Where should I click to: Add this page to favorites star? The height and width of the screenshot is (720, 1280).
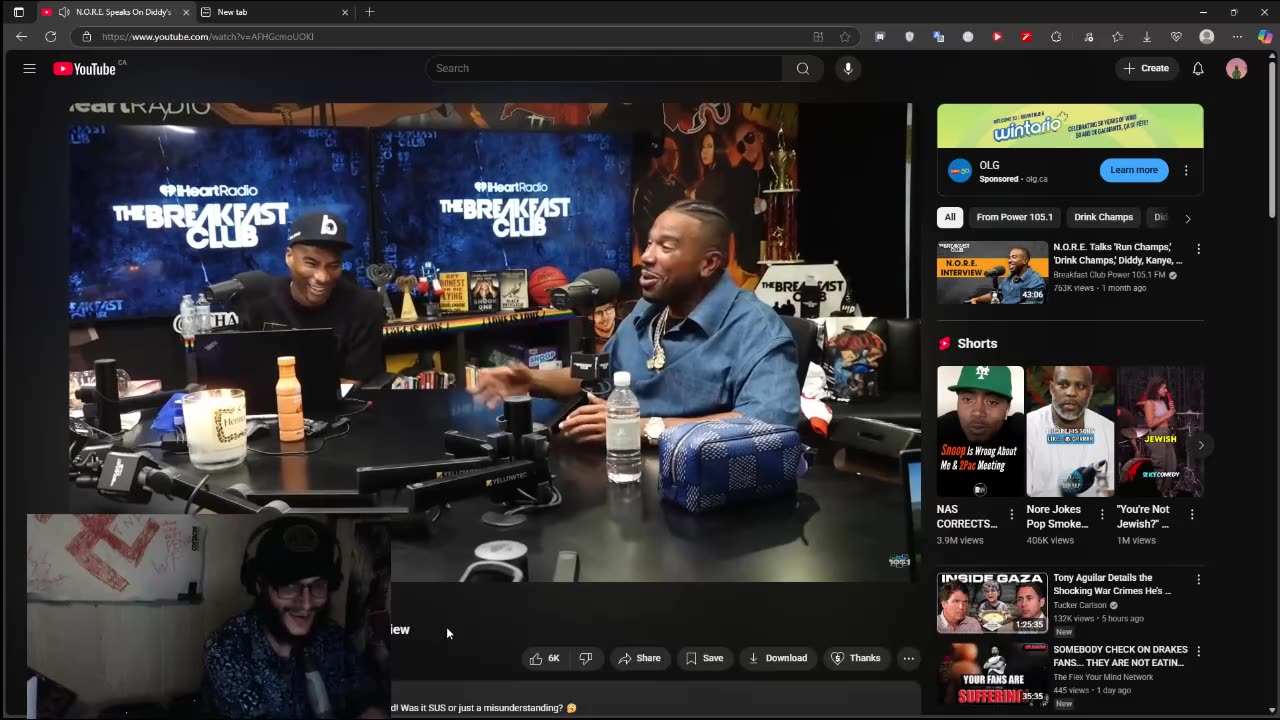845,36
